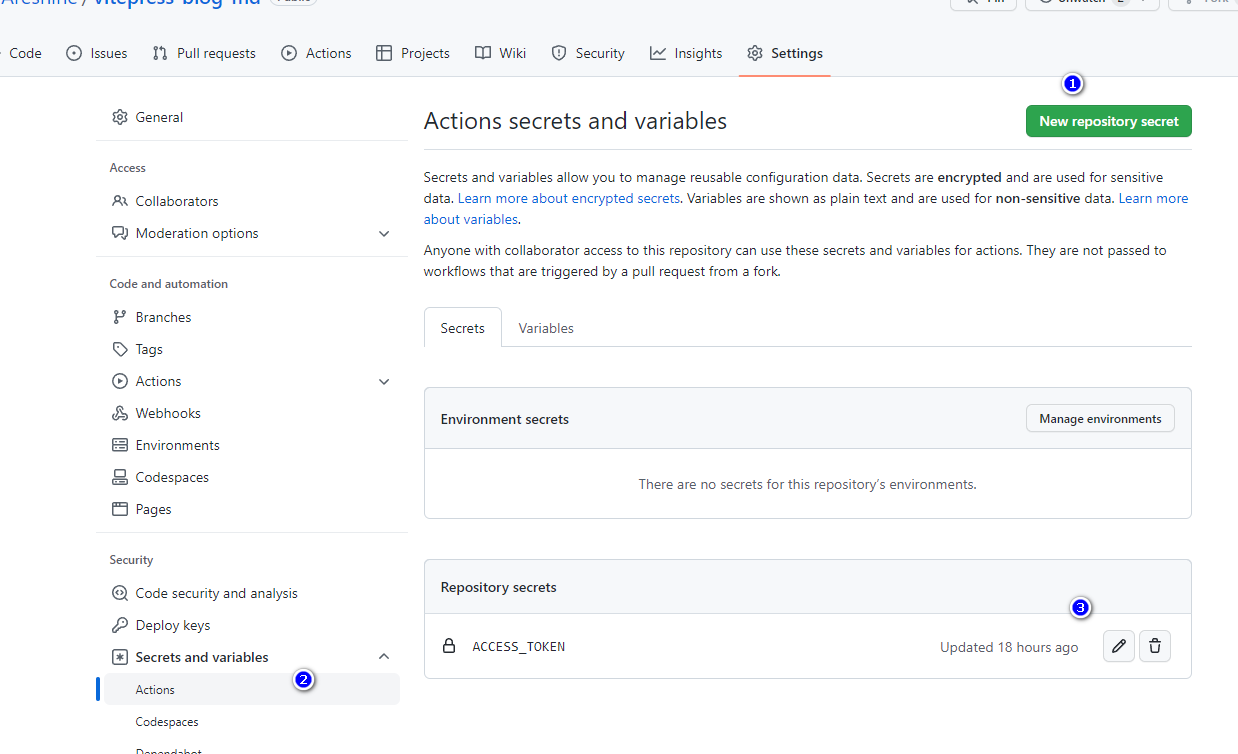Click the General gear icon in sidebar
The image size is (1238, 754).
coord(120,117)
